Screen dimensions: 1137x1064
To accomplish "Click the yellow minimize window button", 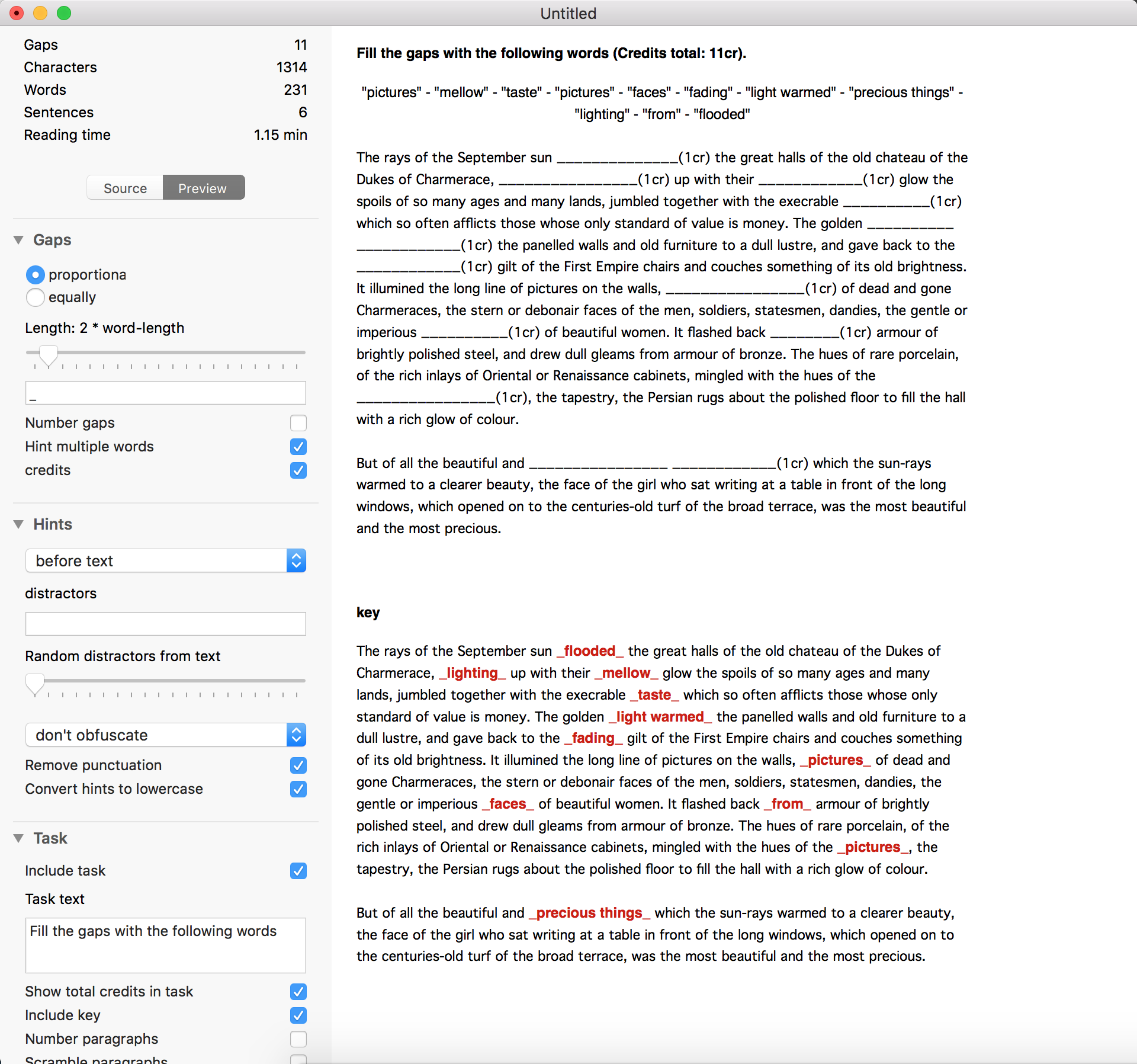I will [x=40, y=13].
